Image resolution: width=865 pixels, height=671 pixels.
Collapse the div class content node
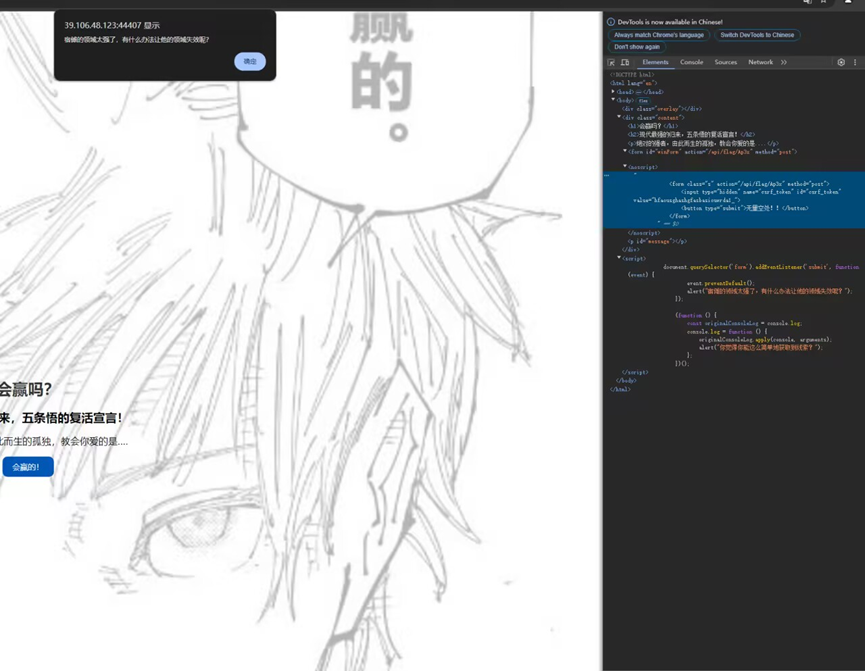click(619, 117)
